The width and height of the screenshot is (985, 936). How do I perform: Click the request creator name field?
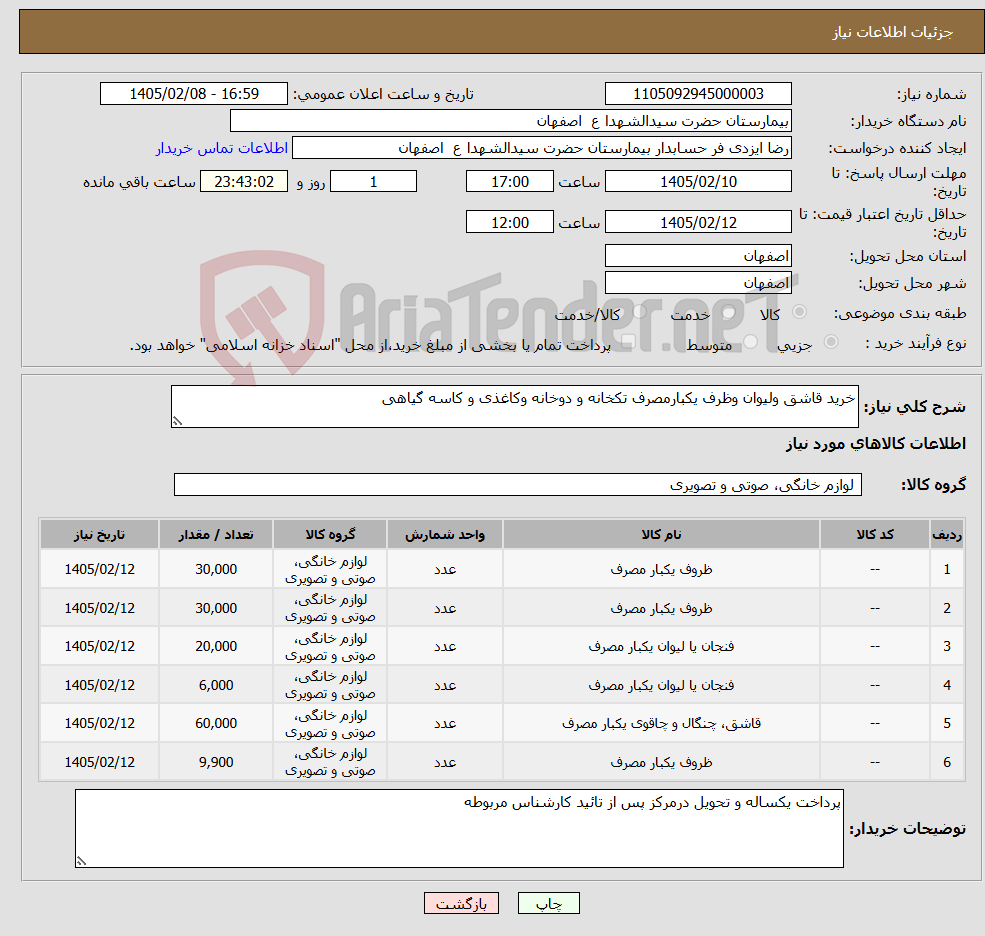541,148
